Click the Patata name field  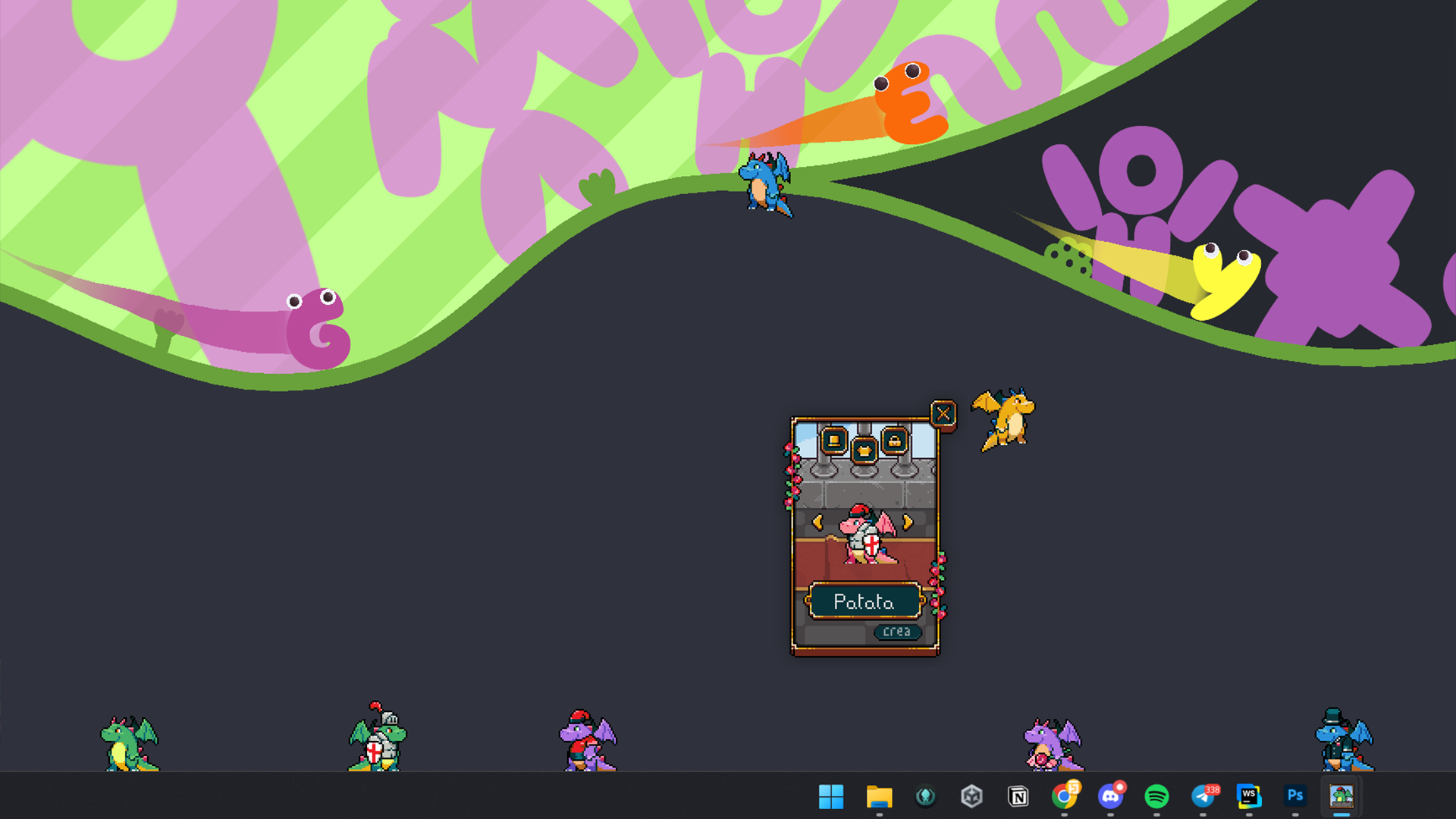pyautogui.click(x=864, y=601)
